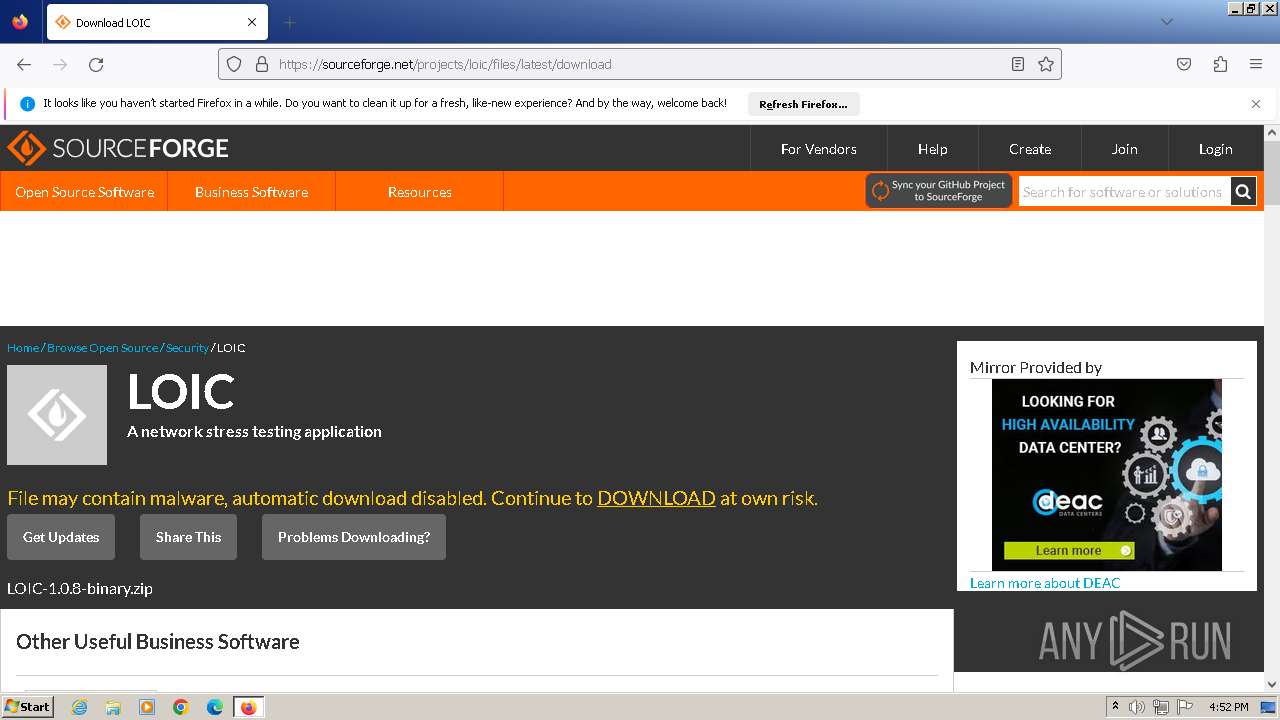1280x720 pixels.
Task: Dismiss the Firefox refresh notification bar
Action: (x=1256, y=104)
